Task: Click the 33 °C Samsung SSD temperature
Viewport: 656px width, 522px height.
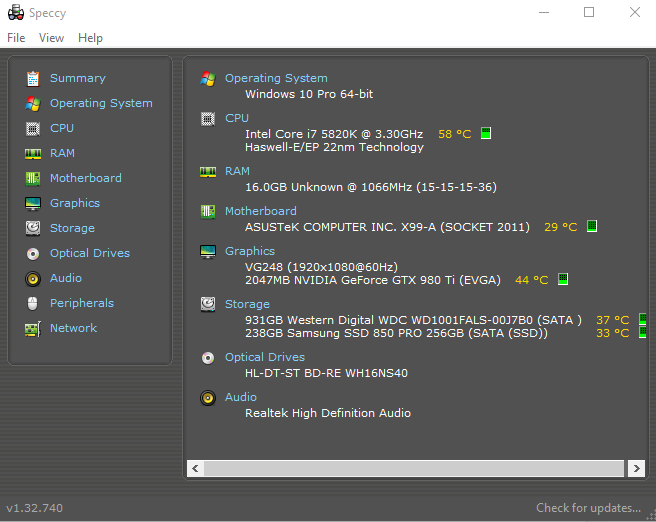Action: click(612, 333)
